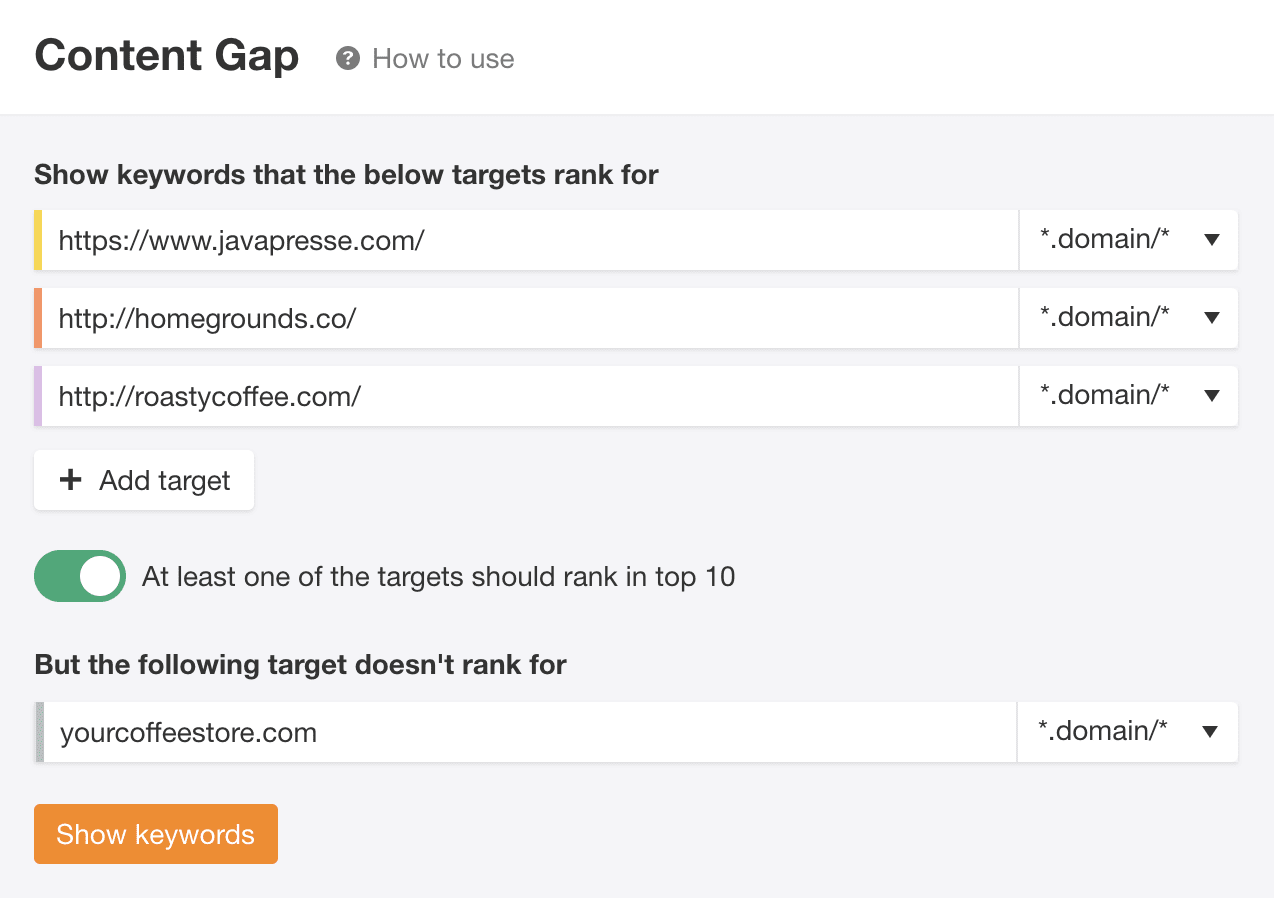Click the plus icon on Add target
This screenshot has height=898, width=1274.
click(70, 480)
